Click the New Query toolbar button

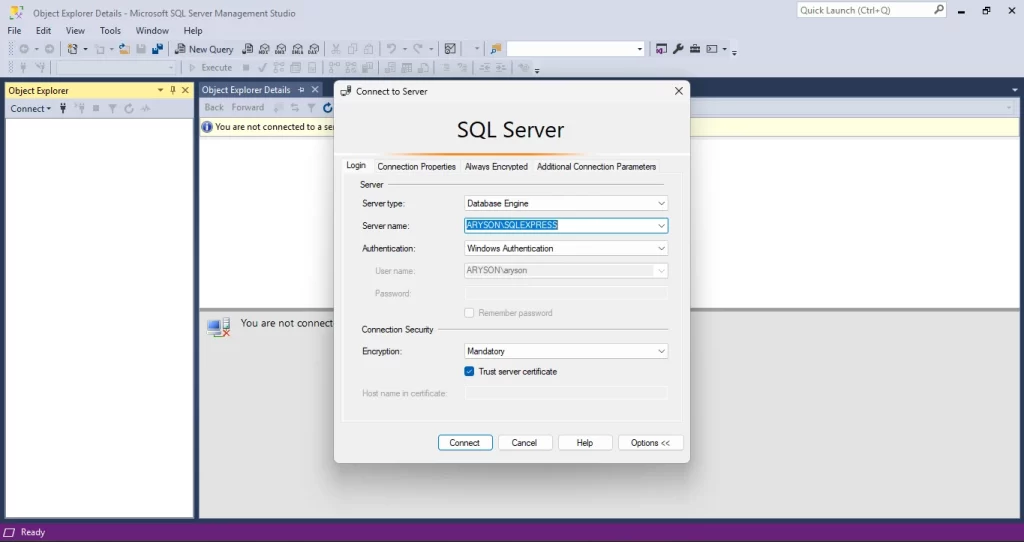204,49
